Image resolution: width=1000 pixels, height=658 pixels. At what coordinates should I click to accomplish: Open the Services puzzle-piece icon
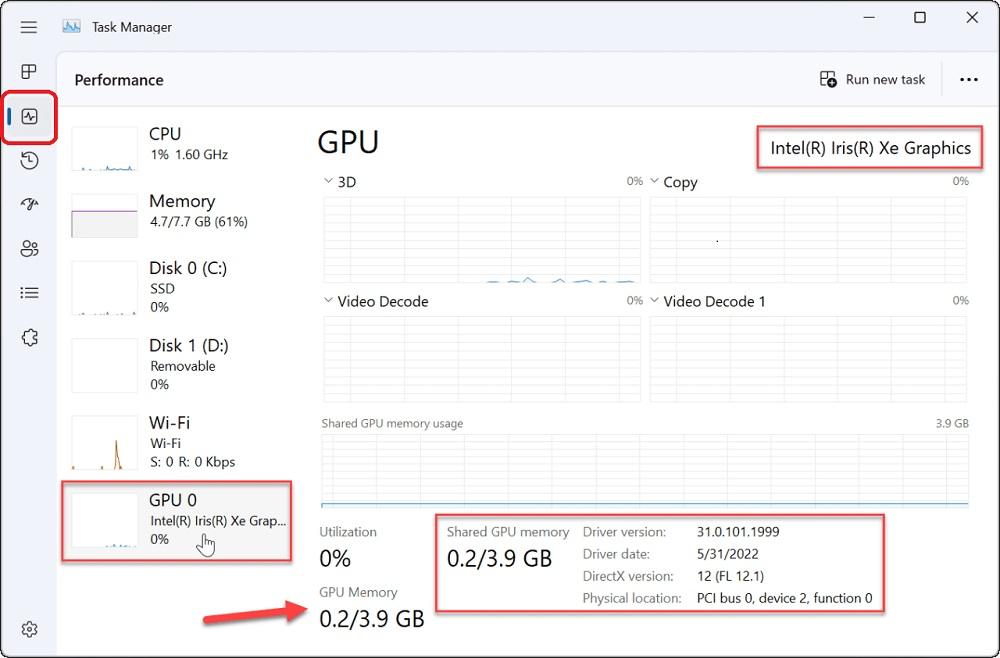click(29, 338)
